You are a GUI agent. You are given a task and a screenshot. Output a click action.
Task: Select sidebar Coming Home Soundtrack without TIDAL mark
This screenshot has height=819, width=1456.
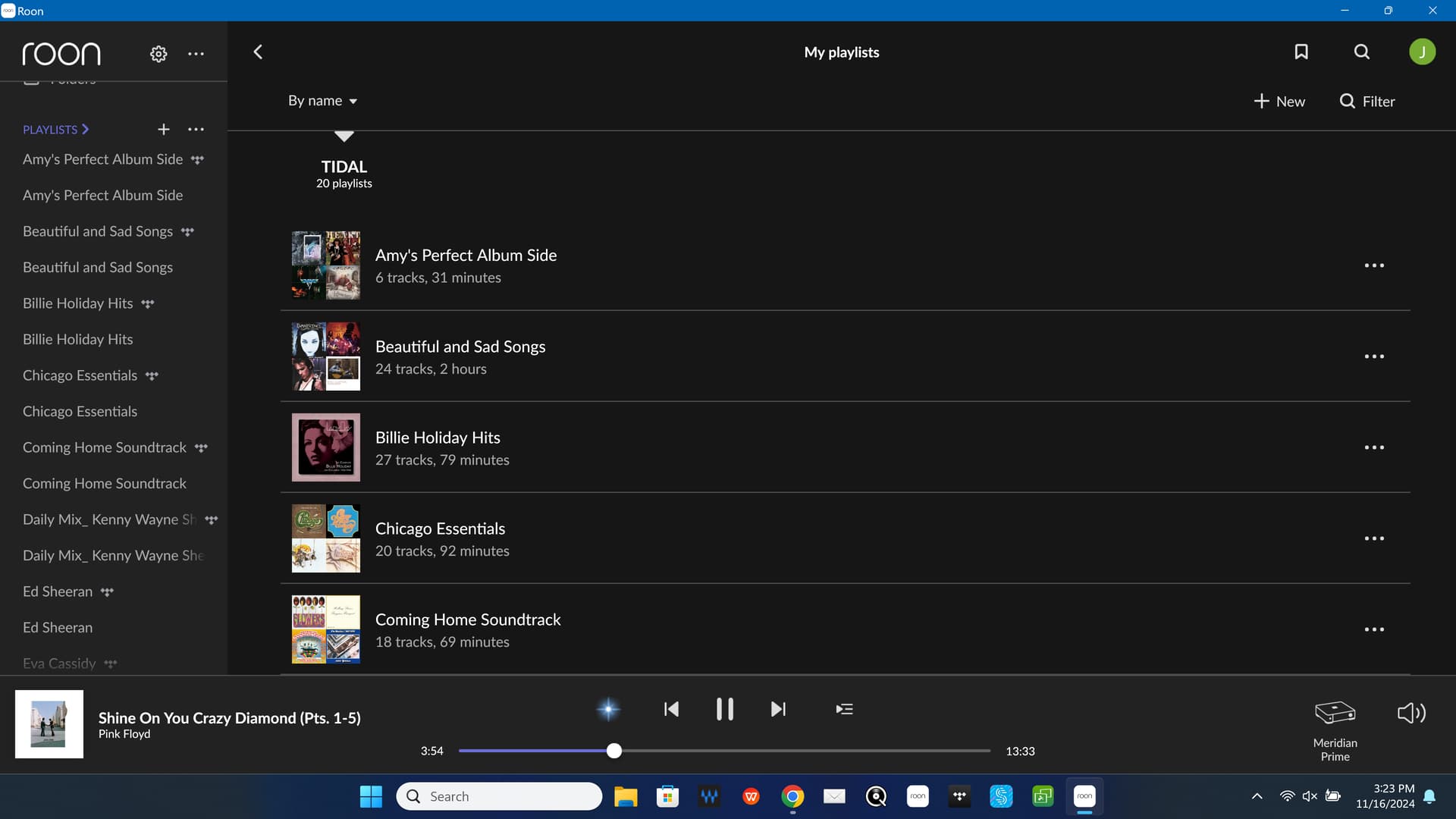pyautogui.click(x=105, y=483)
